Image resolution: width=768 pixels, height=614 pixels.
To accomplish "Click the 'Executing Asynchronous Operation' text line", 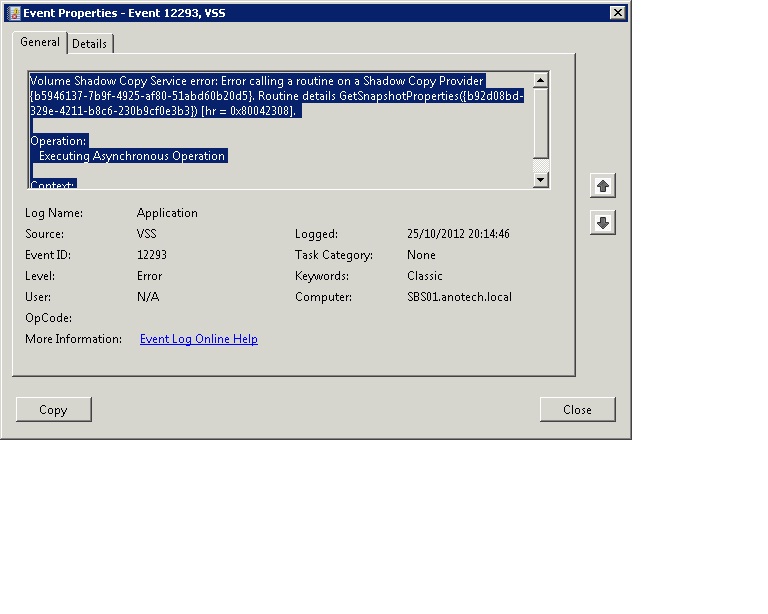I will [132, 156].
